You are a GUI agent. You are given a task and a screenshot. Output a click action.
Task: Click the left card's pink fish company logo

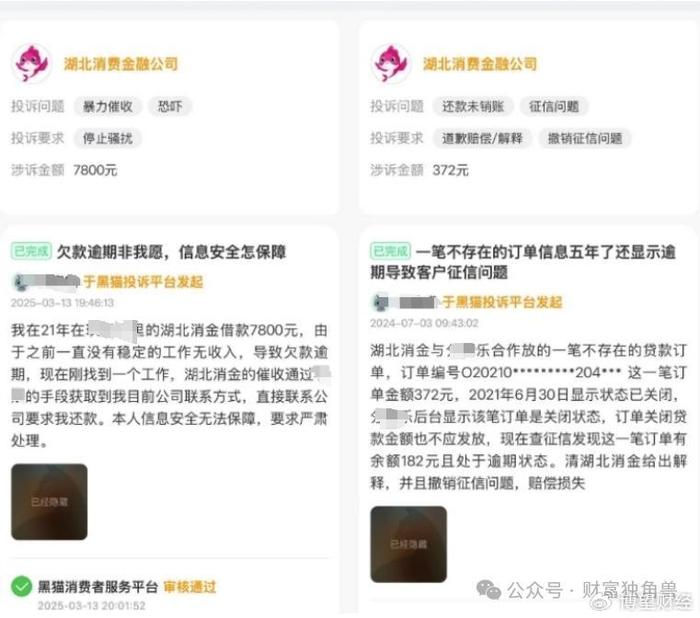tap(31, 63)
